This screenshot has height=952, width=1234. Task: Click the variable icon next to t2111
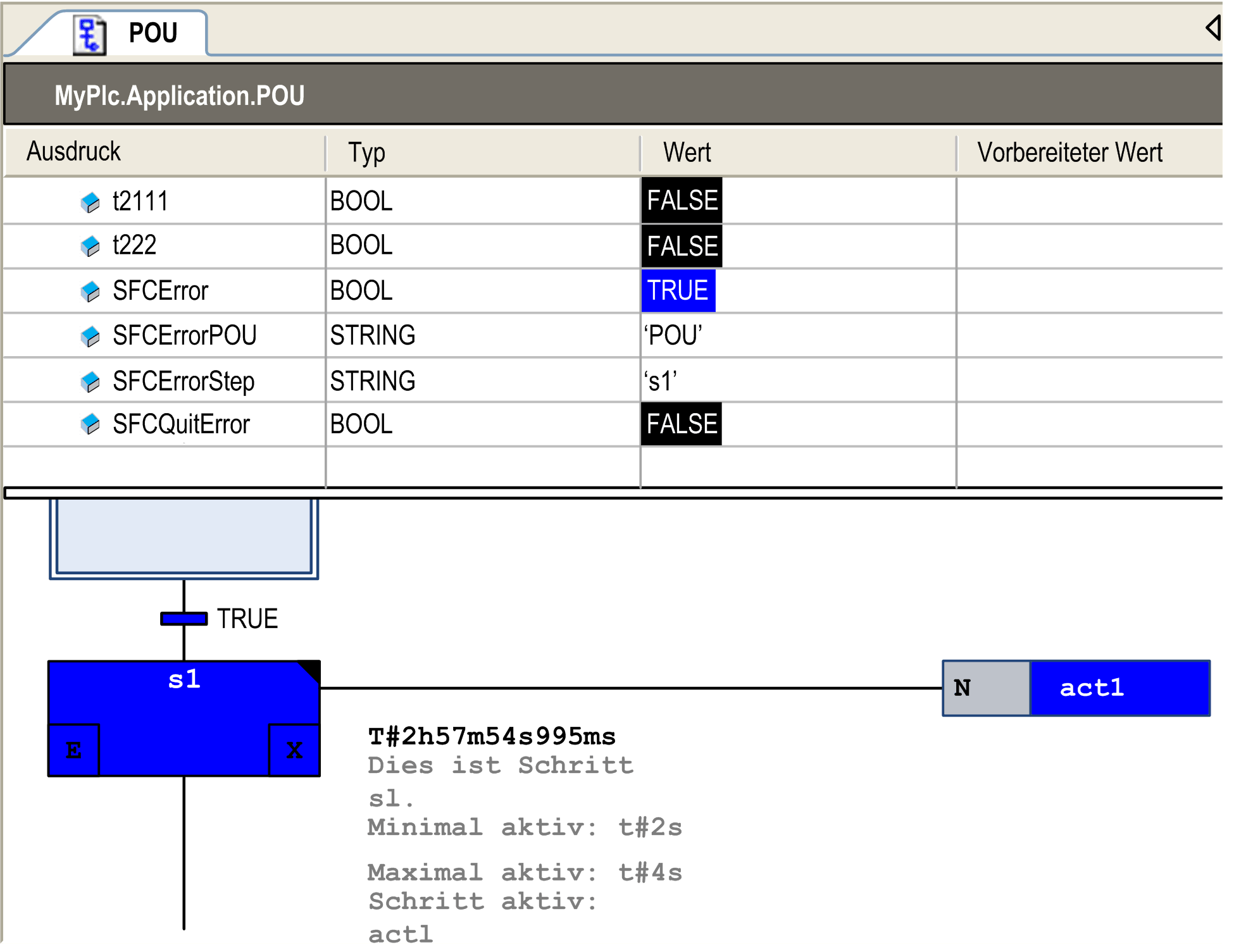pyautogui.click(x=90, y=202)
